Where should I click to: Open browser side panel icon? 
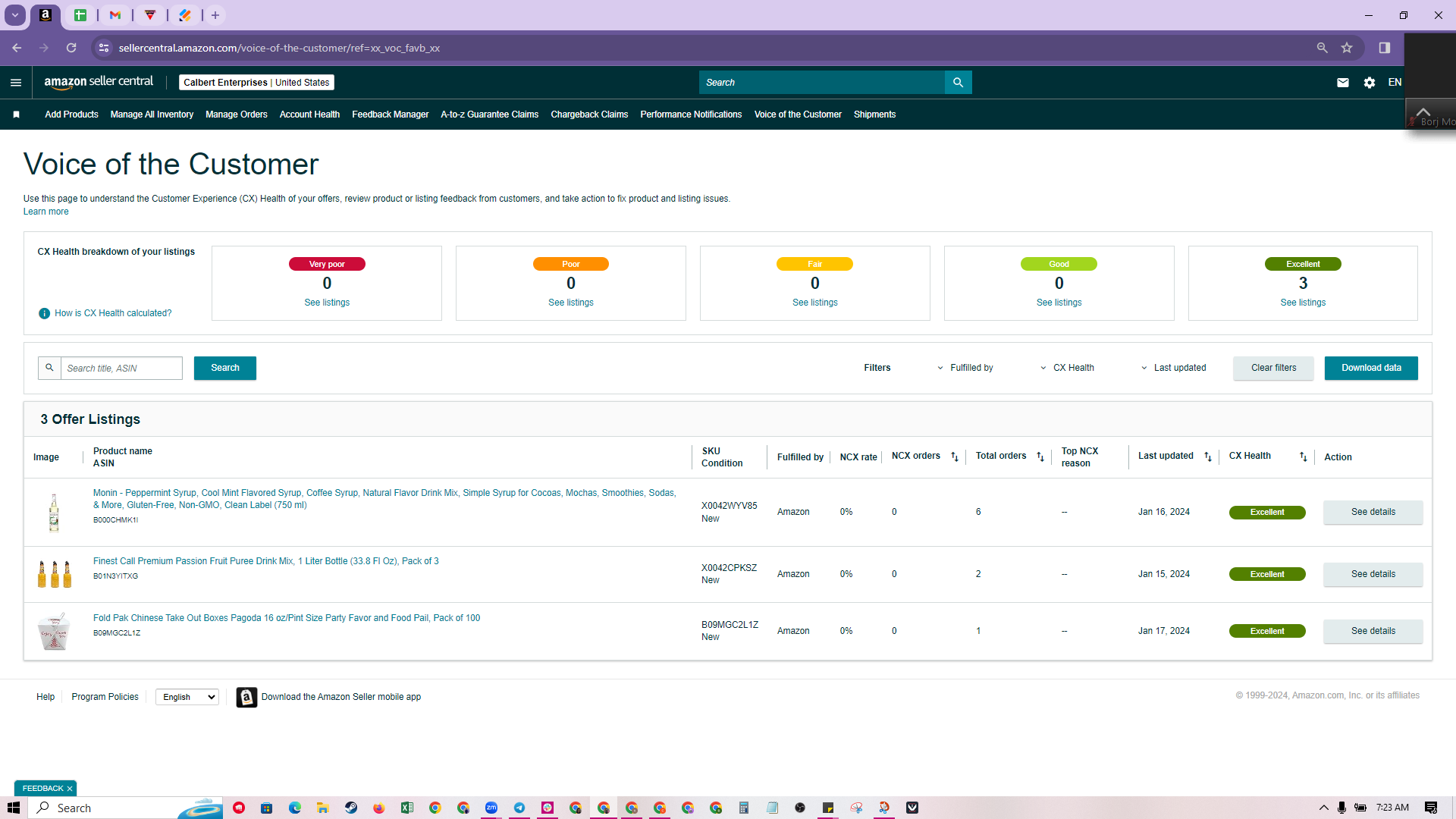pyautogui.click(x=1385, y=48)
